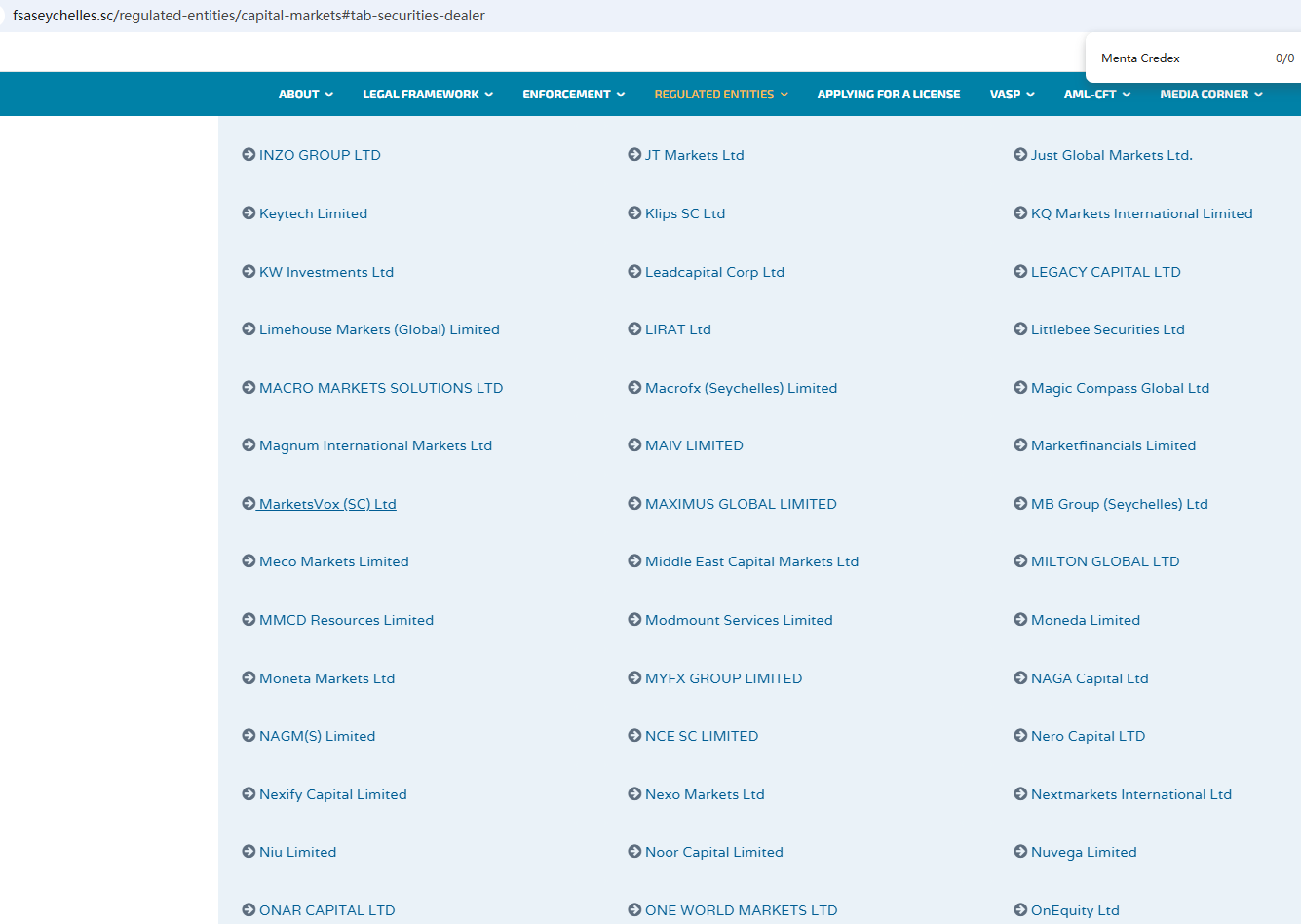
Task: Click the 0/0 match counter in the find bar
Action: click(1284, 58)
